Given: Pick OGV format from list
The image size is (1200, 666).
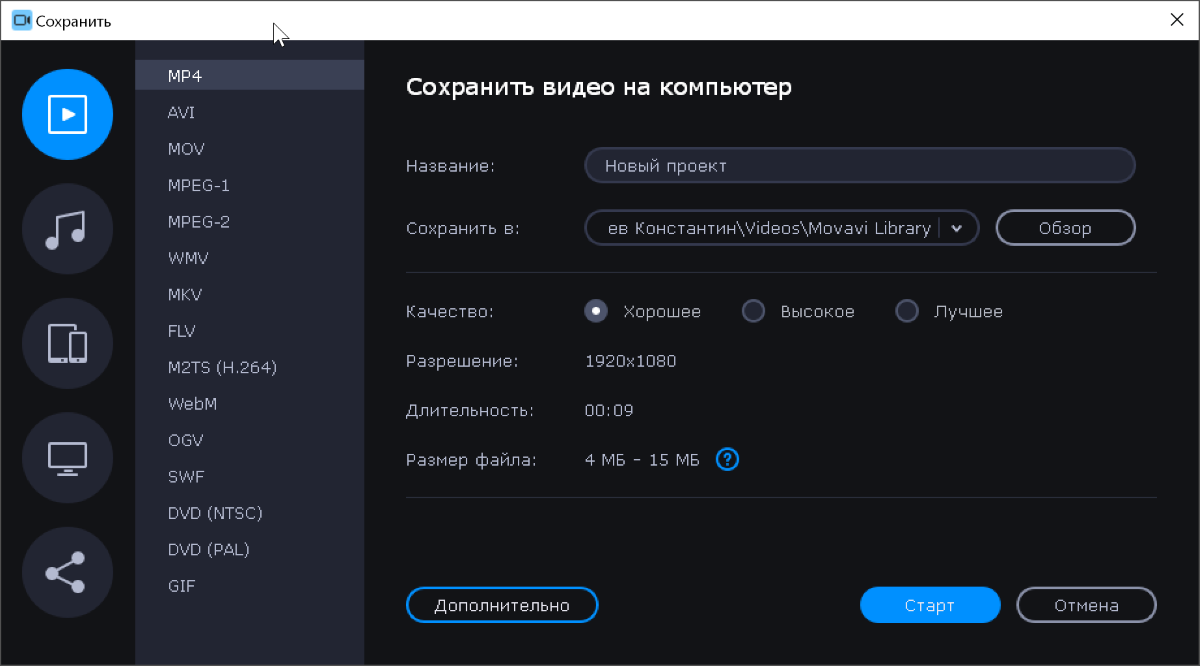Looking at the screenshot, I should click(250, 440).
